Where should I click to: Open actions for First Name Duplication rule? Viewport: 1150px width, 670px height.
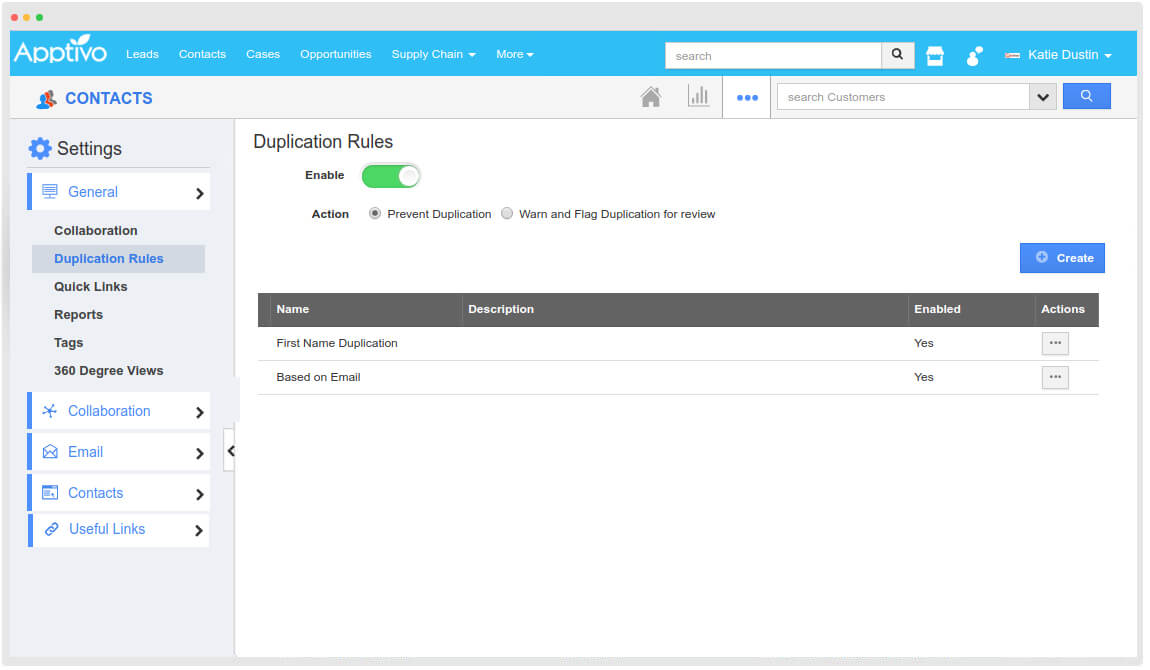(x=1055, y=343)
